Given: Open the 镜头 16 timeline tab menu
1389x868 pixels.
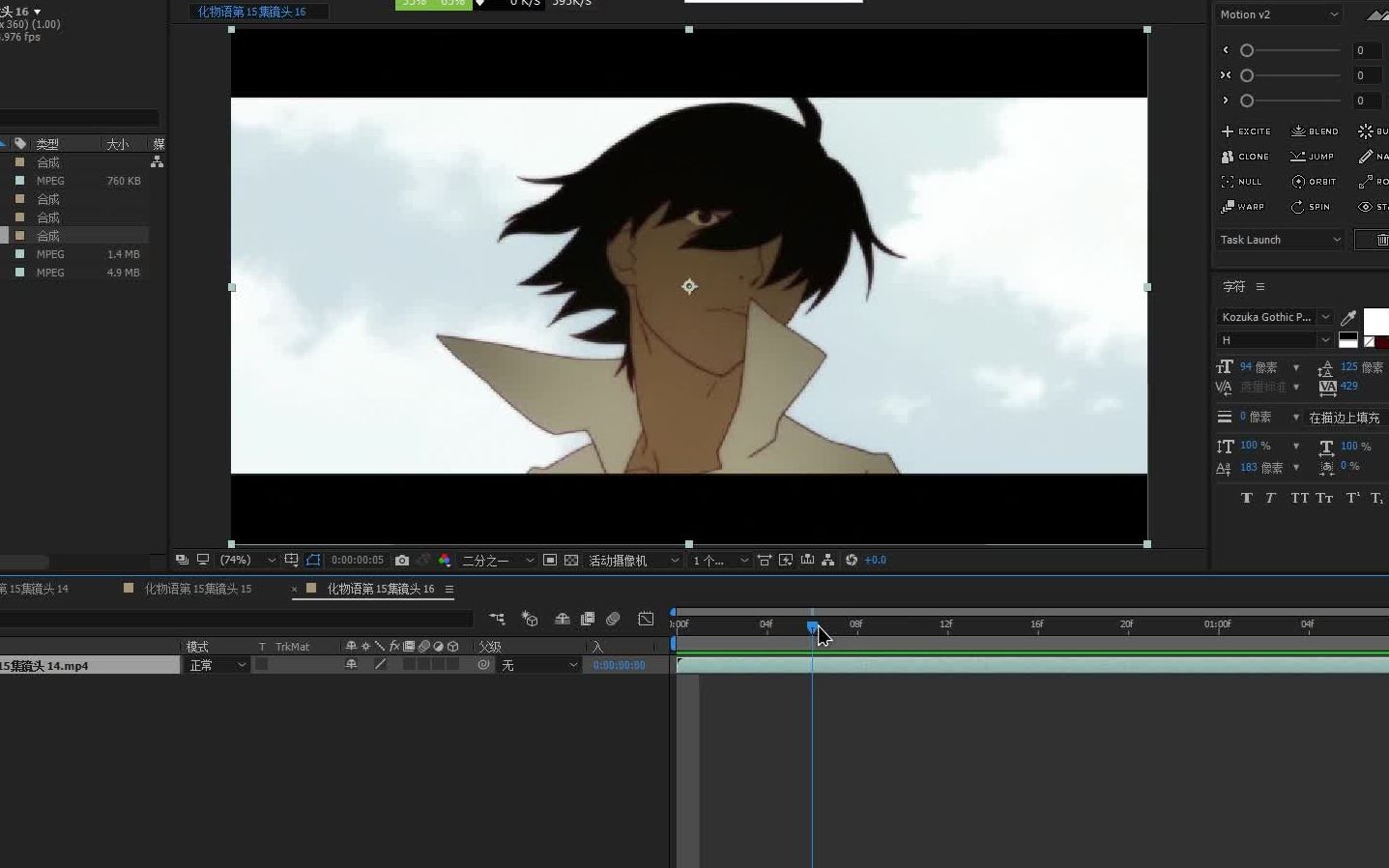Looking at the screenshot, I should 449,589.
